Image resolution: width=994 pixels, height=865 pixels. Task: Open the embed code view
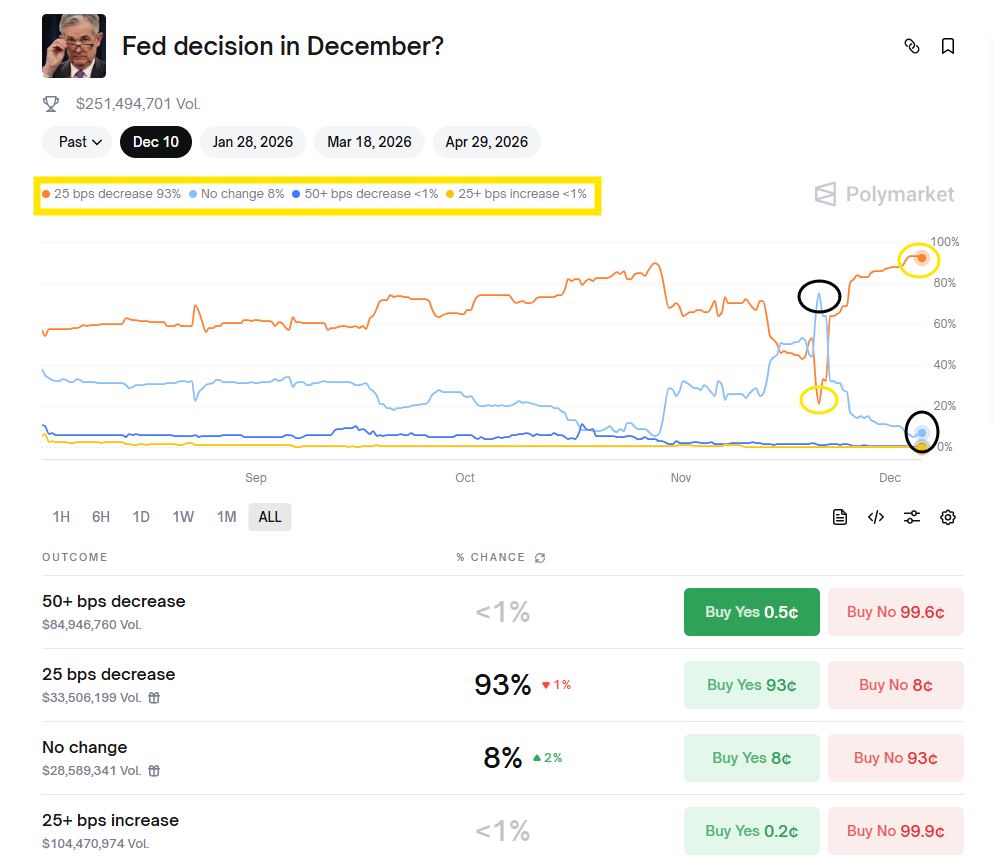point(876,517)
